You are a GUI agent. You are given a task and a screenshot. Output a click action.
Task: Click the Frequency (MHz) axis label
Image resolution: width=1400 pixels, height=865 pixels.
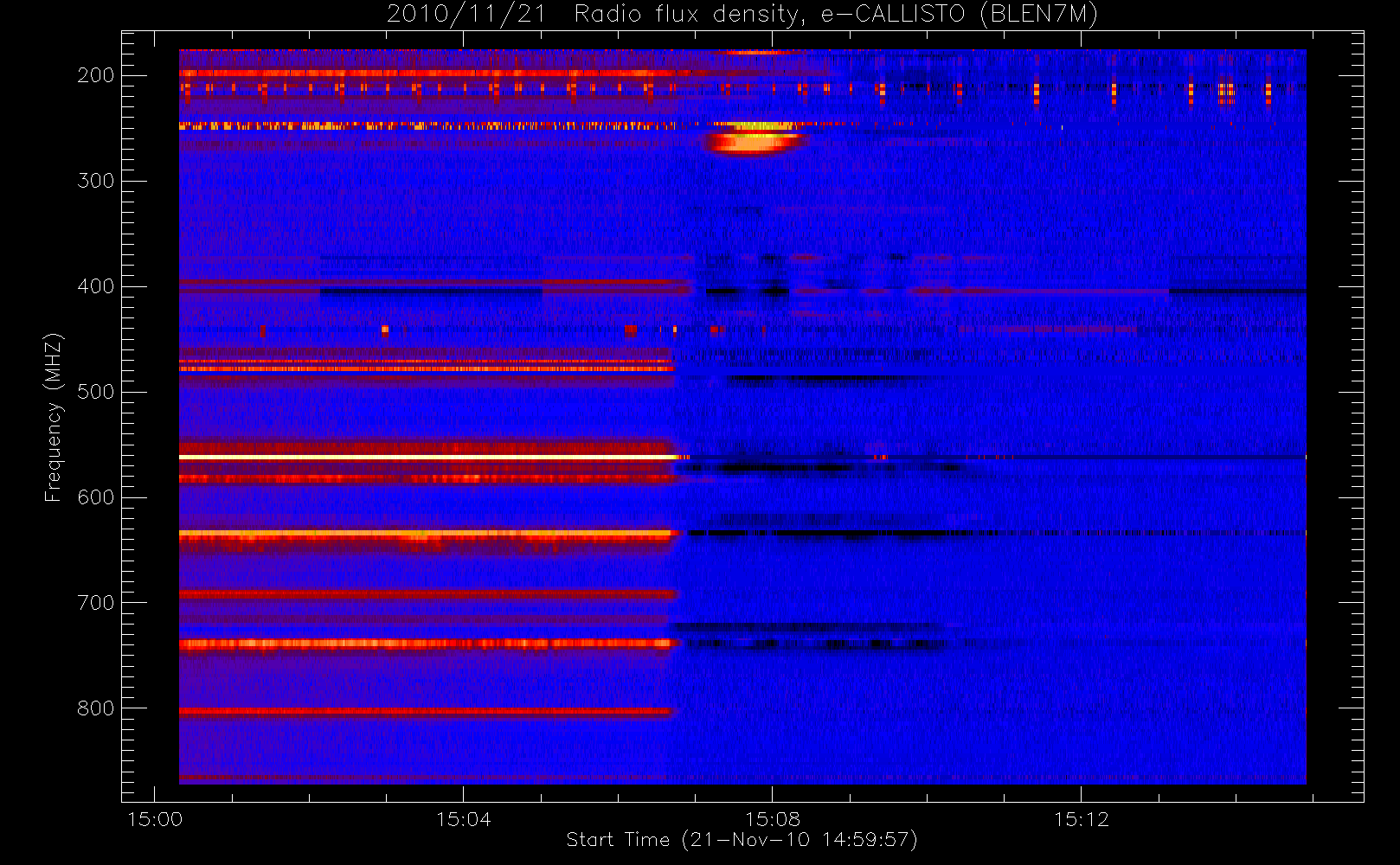tap(54, 417)
